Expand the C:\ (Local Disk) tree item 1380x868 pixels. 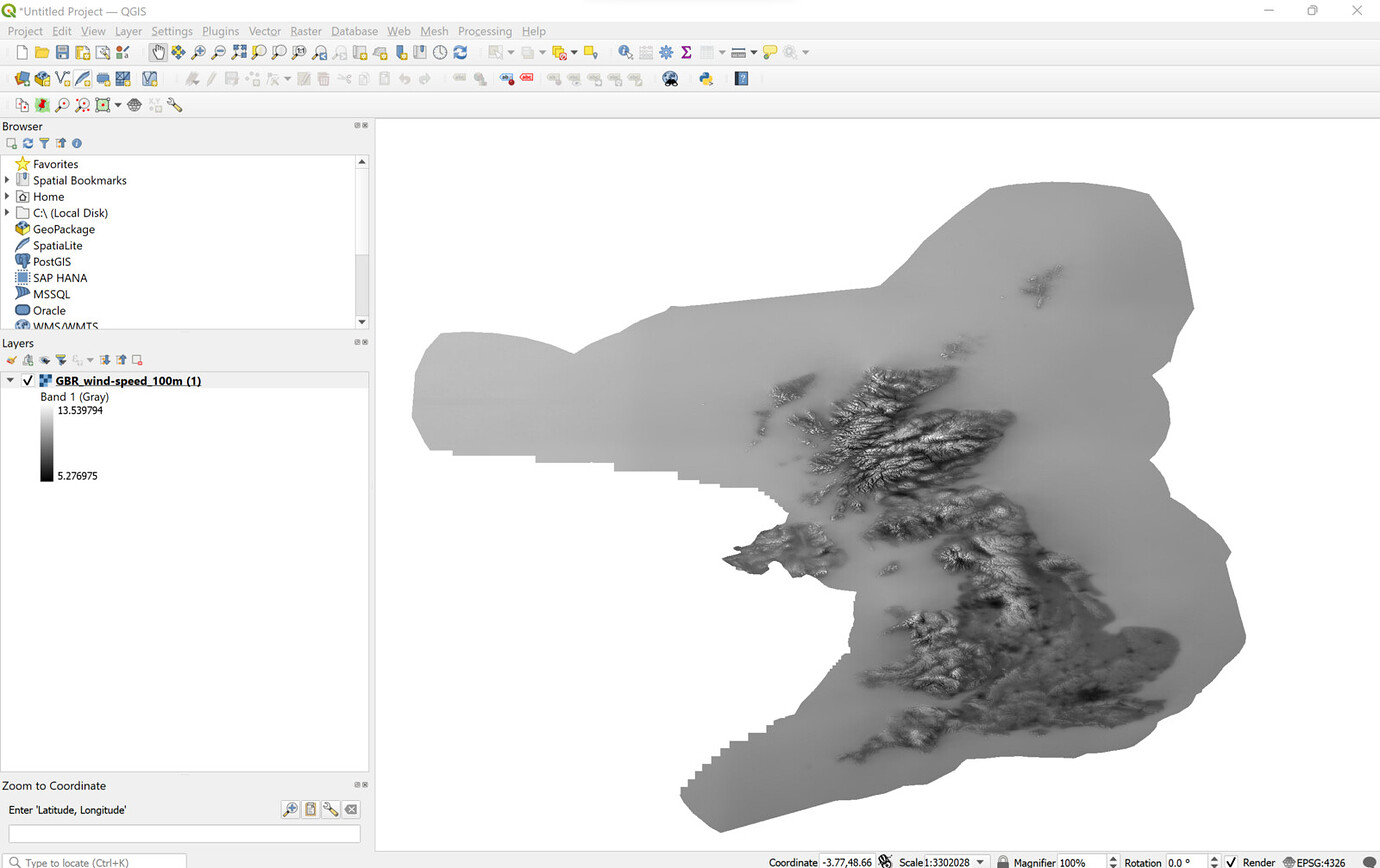(7, 213)
